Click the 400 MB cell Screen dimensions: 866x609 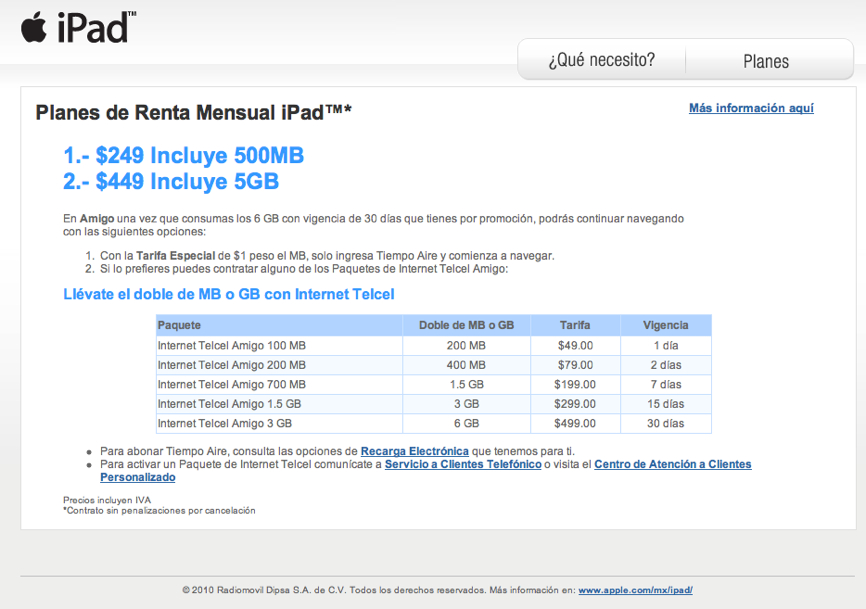(x=466, y=365)
